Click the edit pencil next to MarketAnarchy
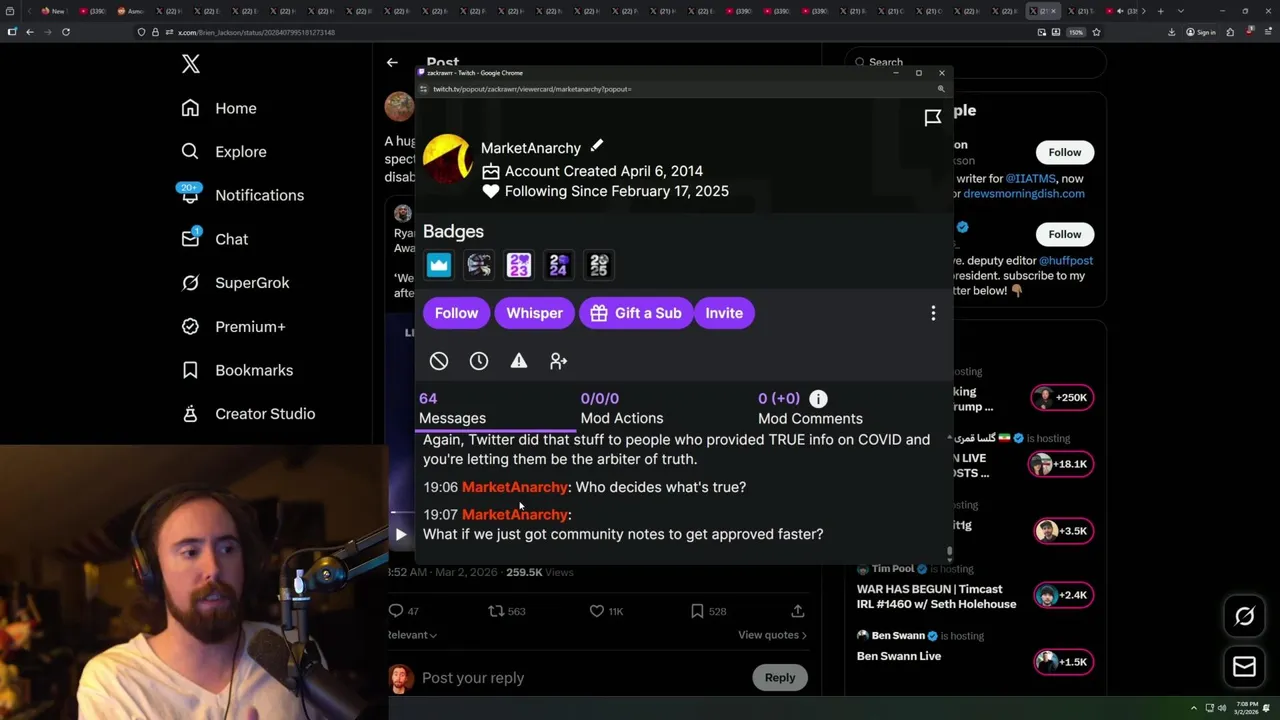This screenshot has width=1280, height=720. pos(596,146)
